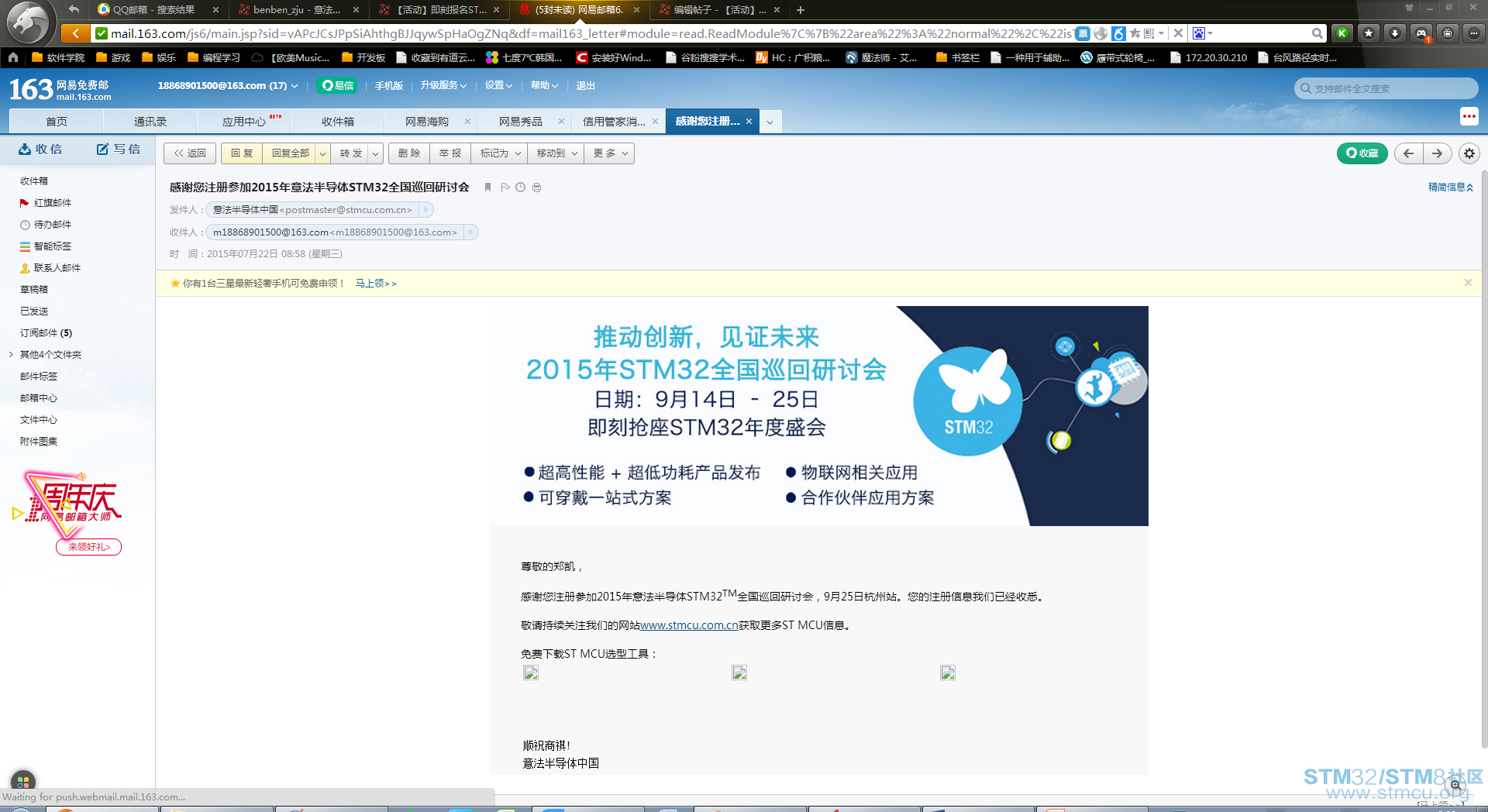Open the 设置 dropdown menu
The width and height of the screenshot is (1488, 812).
click(x=498, y=86)
